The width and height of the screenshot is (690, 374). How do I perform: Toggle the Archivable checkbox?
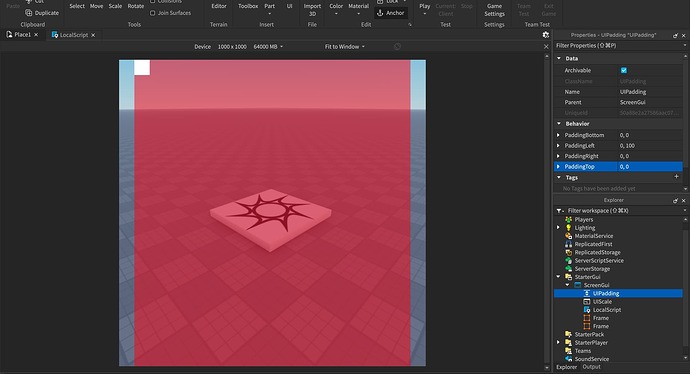point(624,70)
